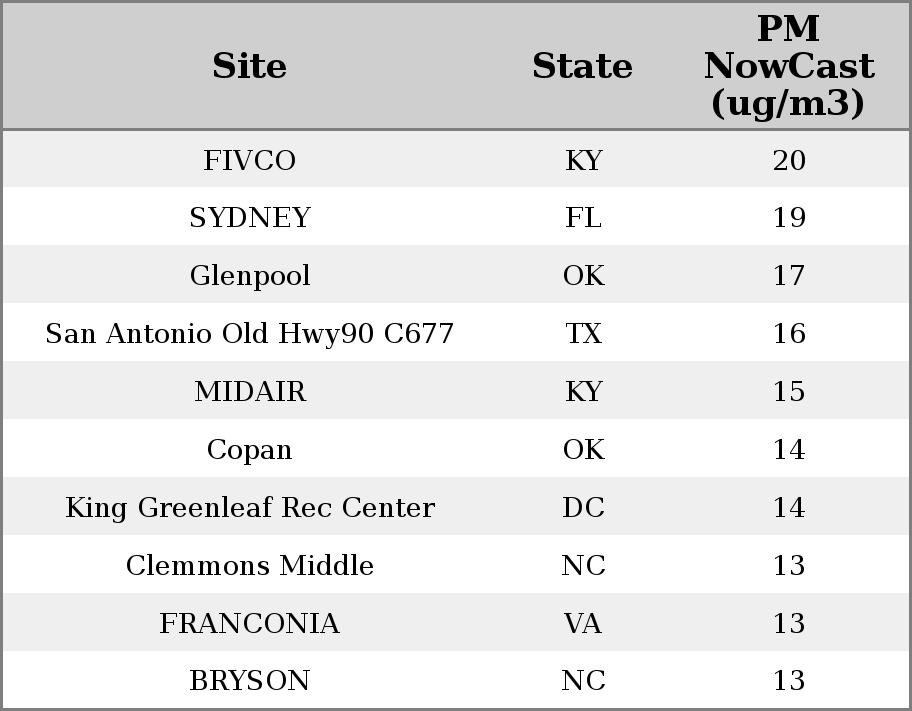Image resolution: width=912 pixels, height=711 pixels.
Task: Click the MIDAIR site cell
Action: pyautogui.click(x=250, y=392)
